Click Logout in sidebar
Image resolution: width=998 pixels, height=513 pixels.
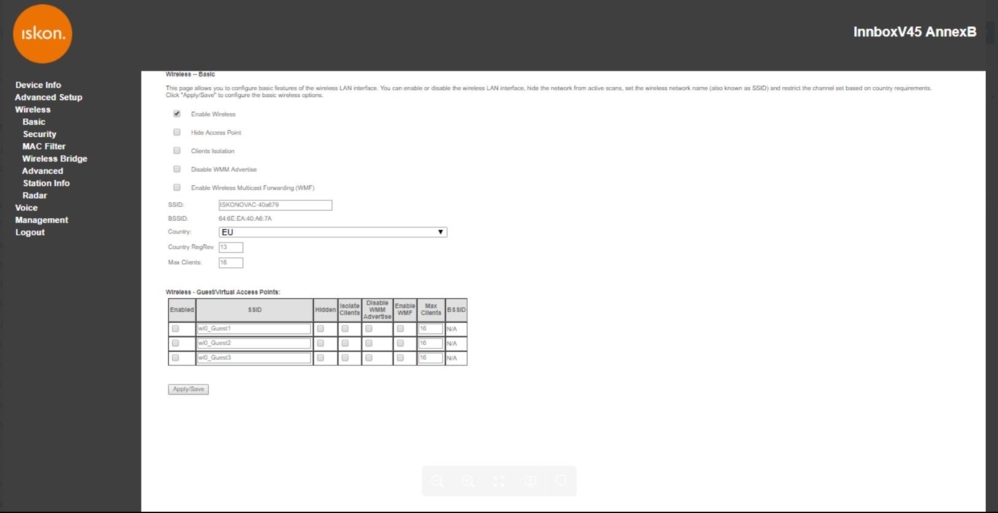[x=30, y=232]
